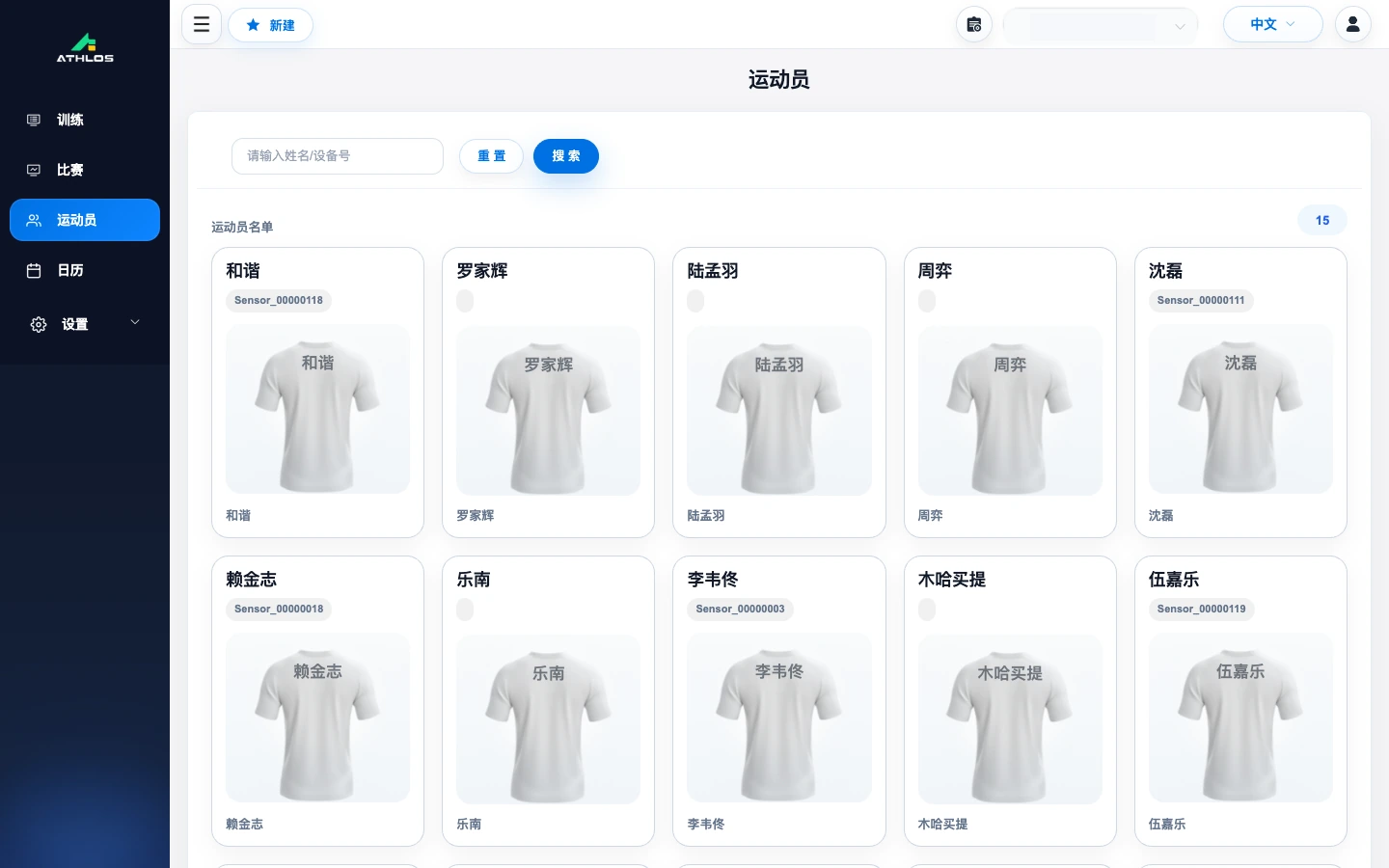Click Sensor_00000018 tag on 赖金志 card
Screen dimensions: 1389x868
coord(279,609)
